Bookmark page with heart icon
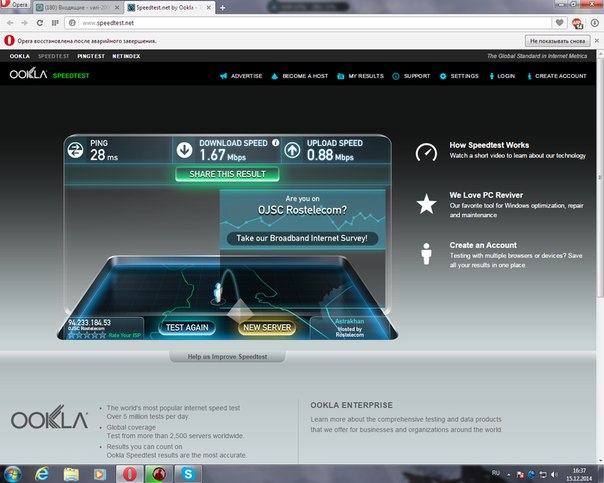This screenshot has width=604, height=483. [559, 23]
